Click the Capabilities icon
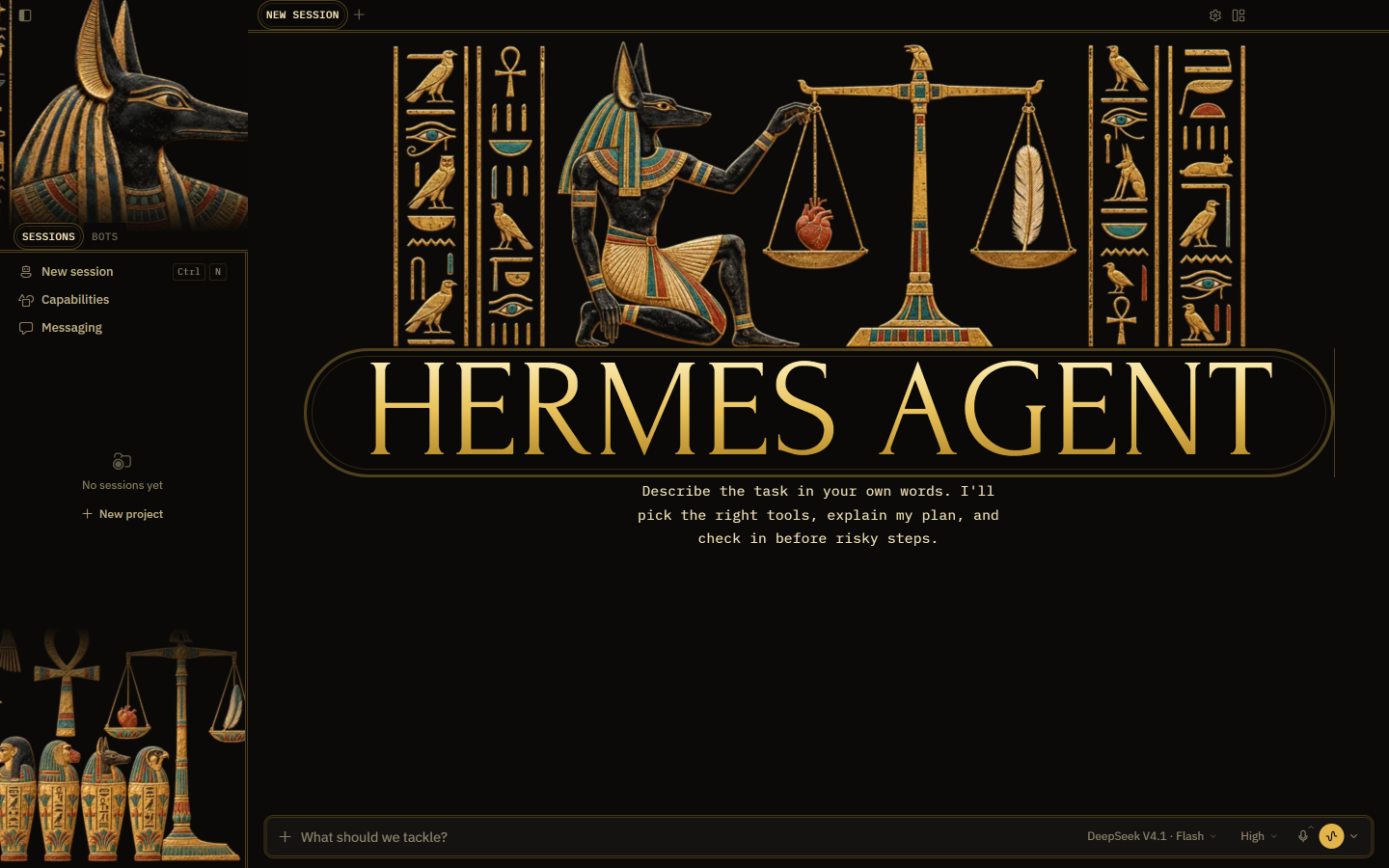 26,300
